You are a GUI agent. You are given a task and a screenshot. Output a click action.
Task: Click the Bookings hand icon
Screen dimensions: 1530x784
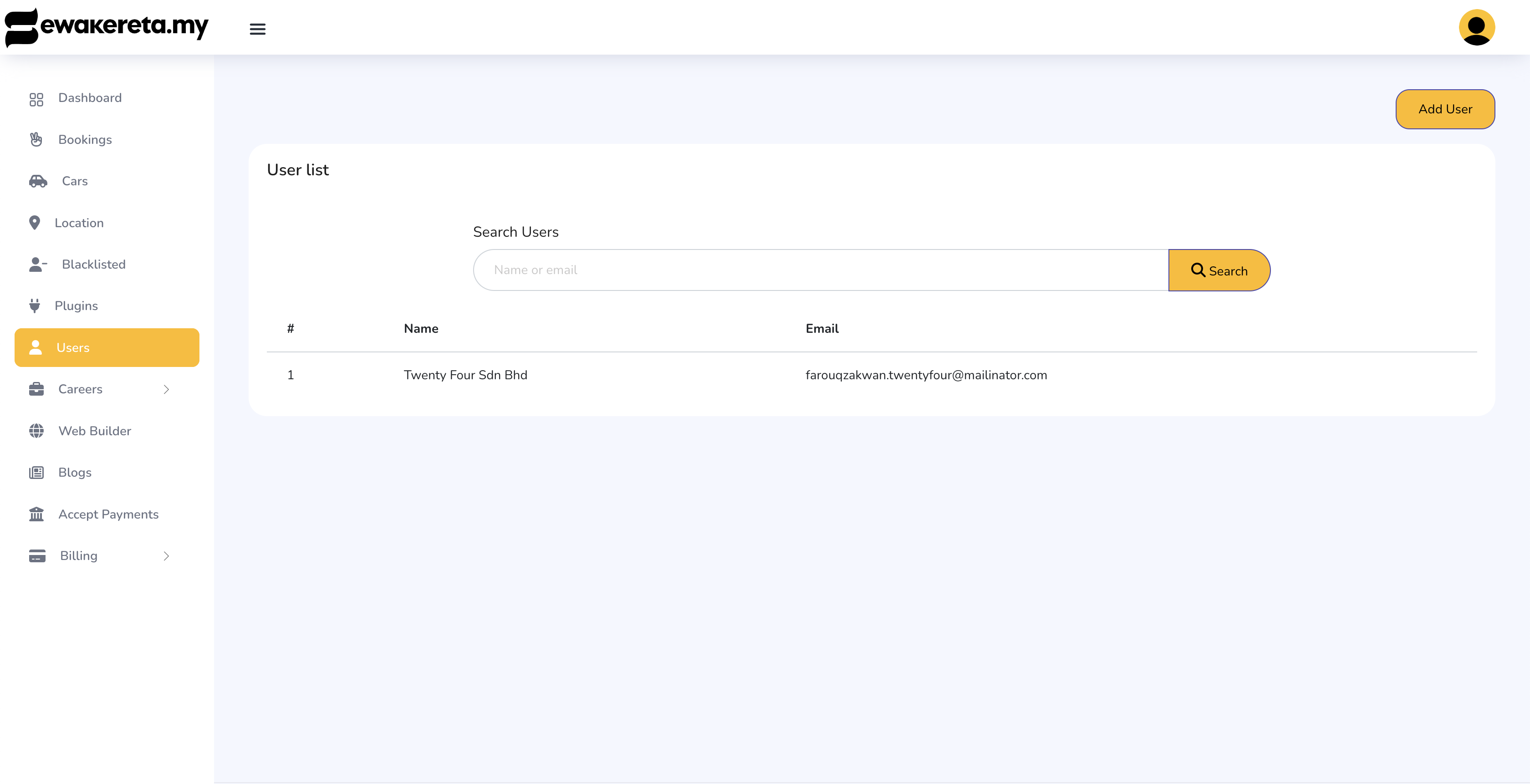pyautogui.click(x=36, y=140)
